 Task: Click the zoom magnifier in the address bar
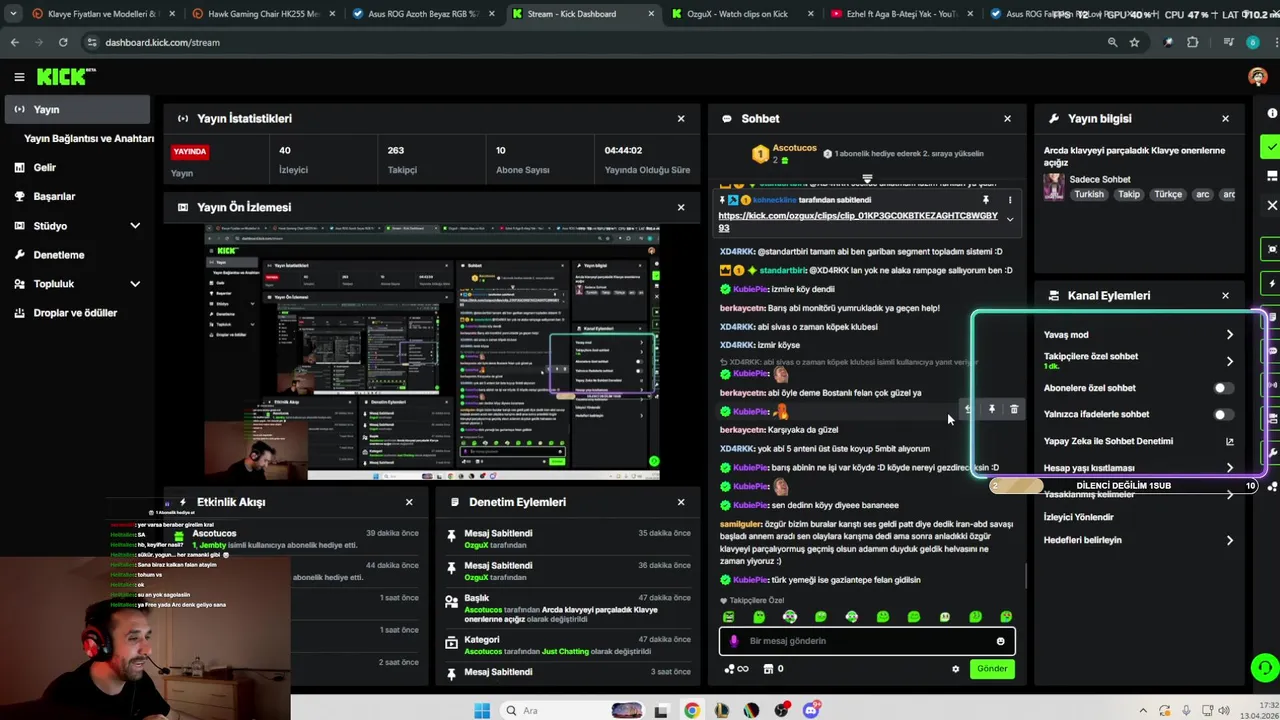1112,42
